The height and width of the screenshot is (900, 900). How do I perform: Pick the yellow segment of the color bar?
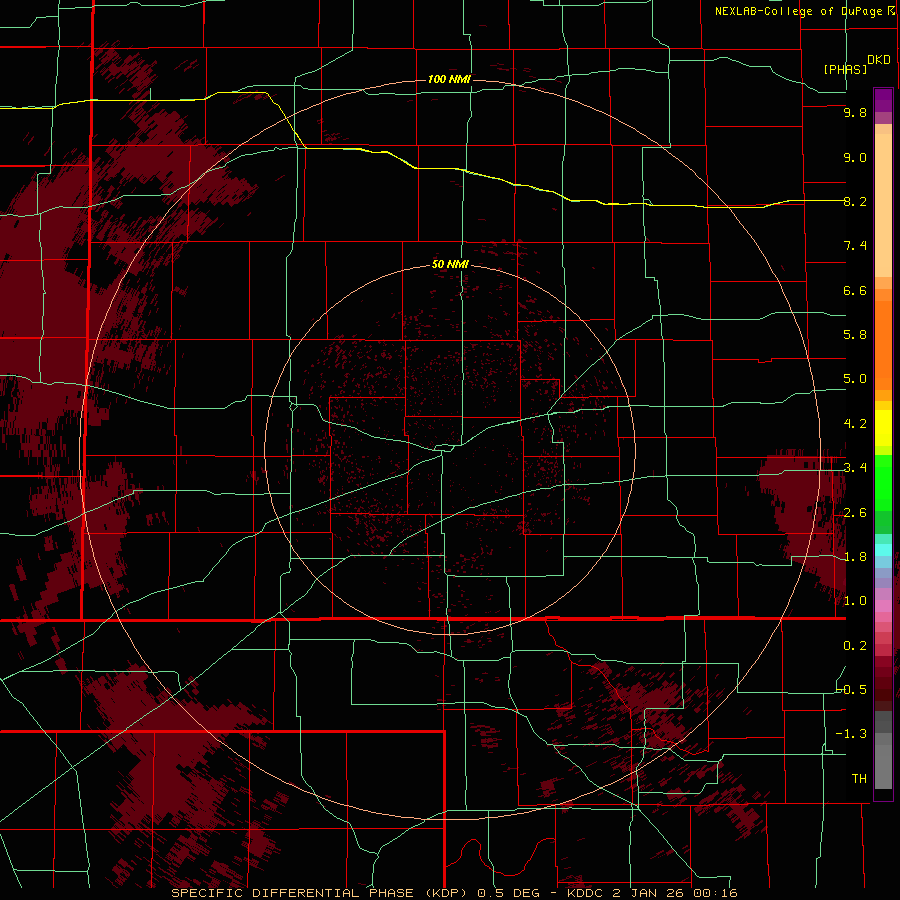(883, 428)
